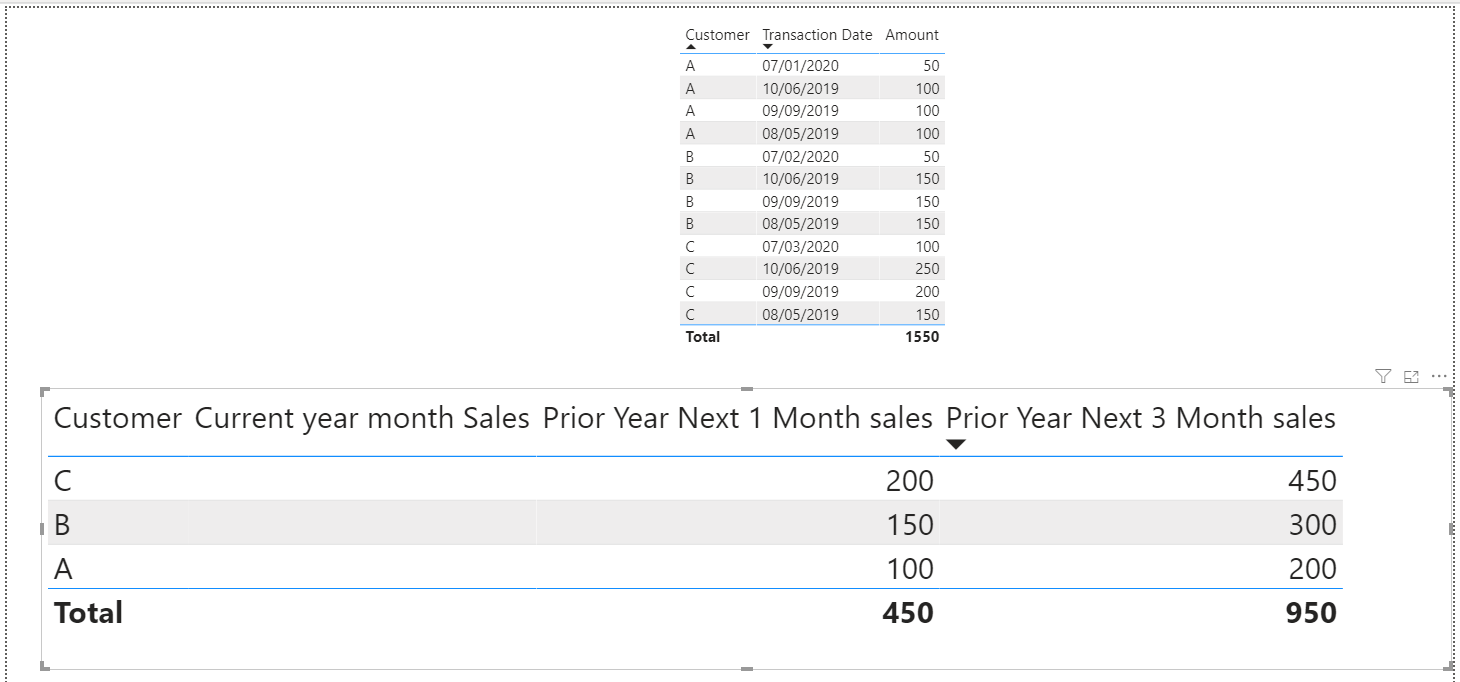Screen dimensions: 1460x682
Task: Click the bold 450 total in the bottom table
Action: pos(908,613)
